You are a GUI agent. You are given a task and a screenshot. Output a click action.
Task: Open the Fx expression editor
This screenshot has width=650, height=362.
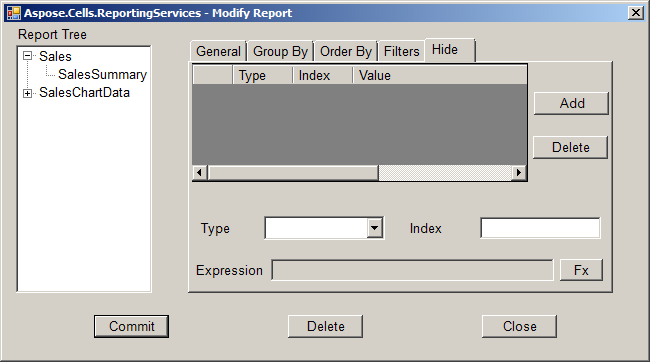point(581,270)
